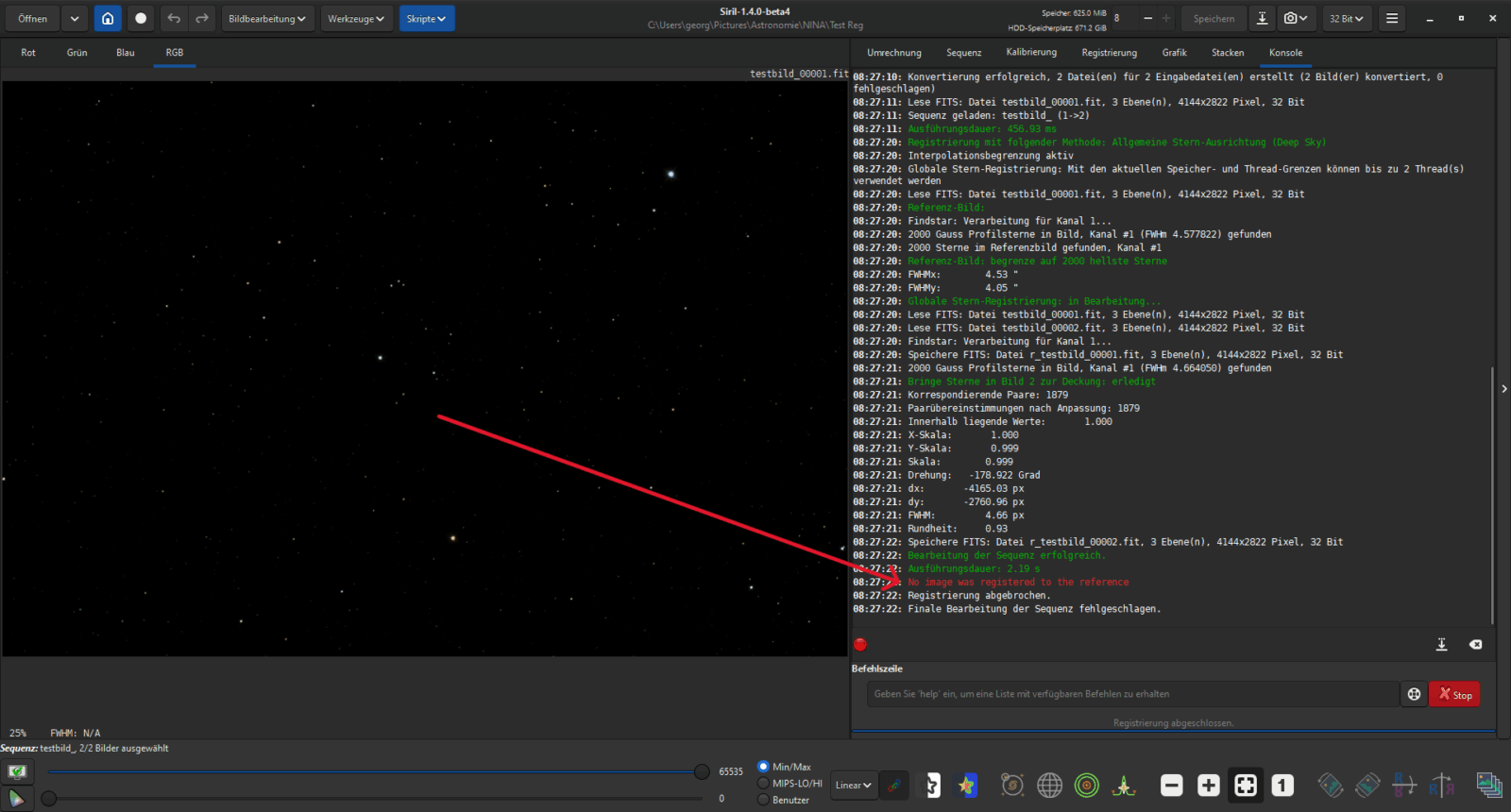Click the undo arrow icon

174,19
